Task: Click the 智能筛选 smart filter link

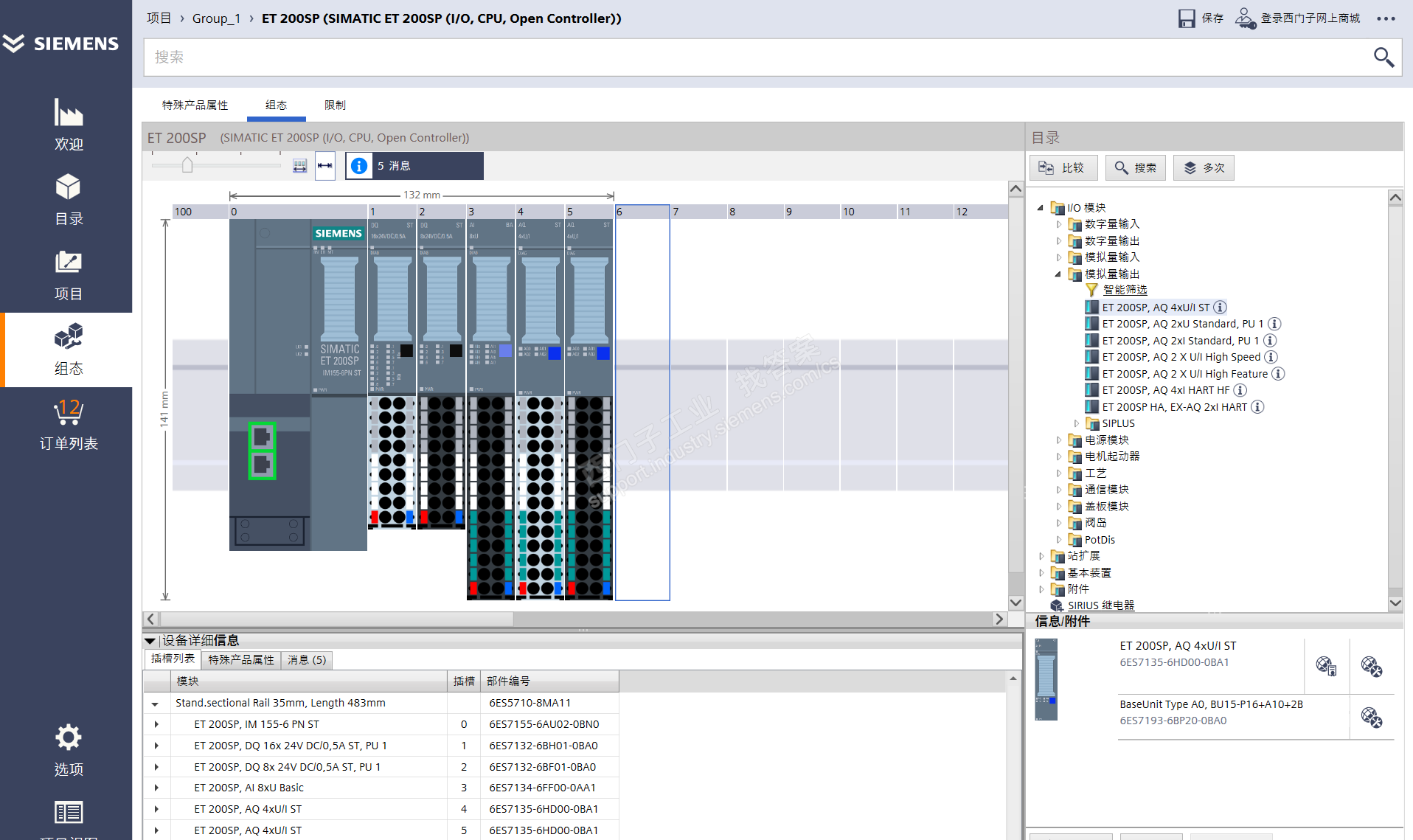Action: click(1125, 290)
